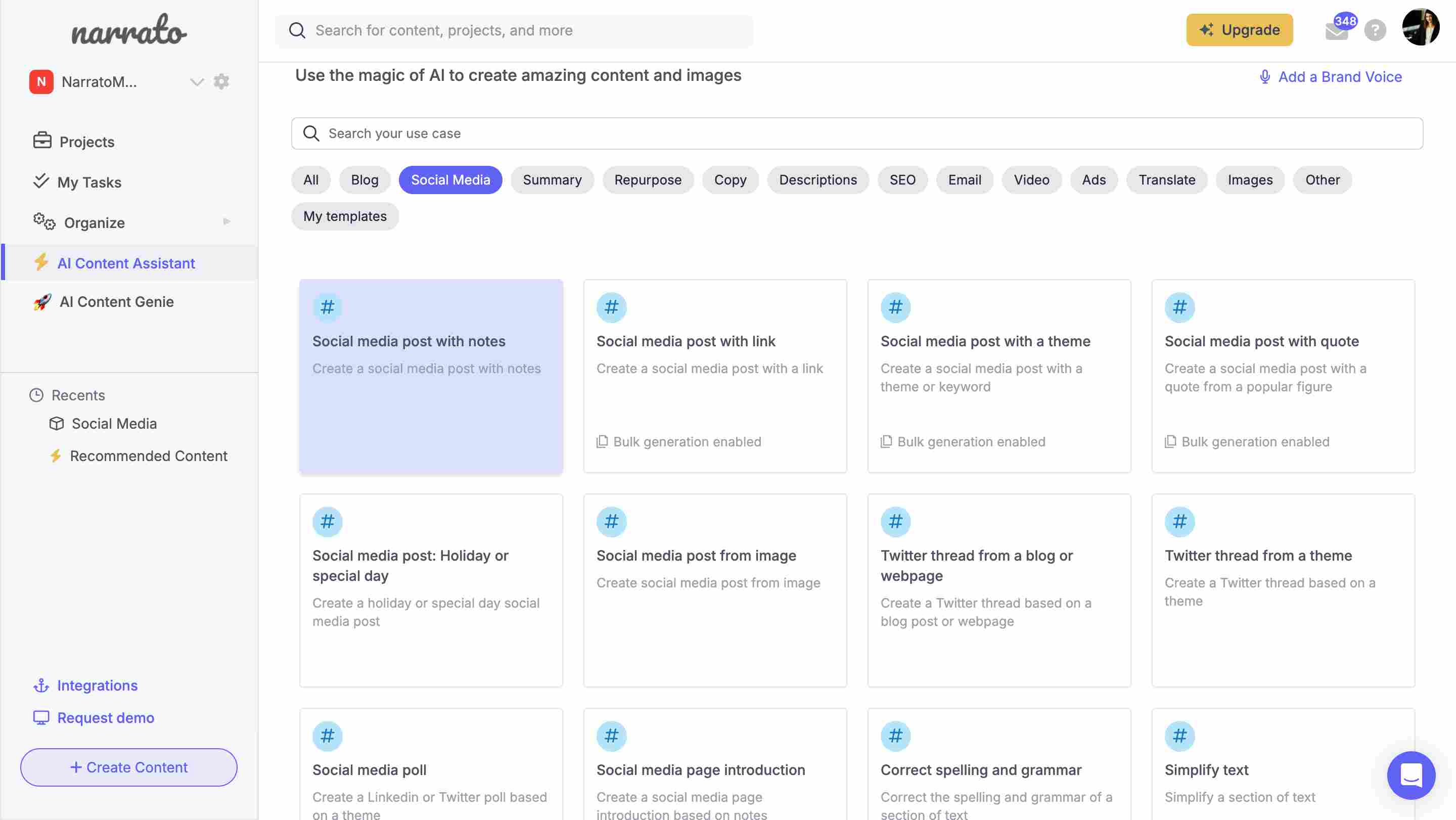Click the Integrations anchor icon
Image resolution: width=1456 pixels, height=820 pixels.
coord(41,686)
